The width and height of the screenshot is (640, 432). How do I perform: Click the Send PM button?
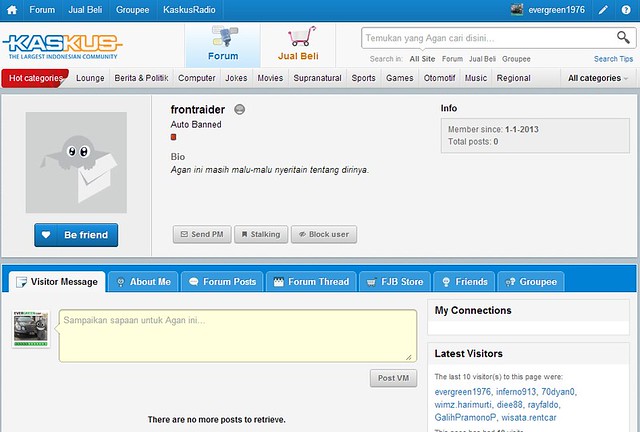click(x=200, y=234)
